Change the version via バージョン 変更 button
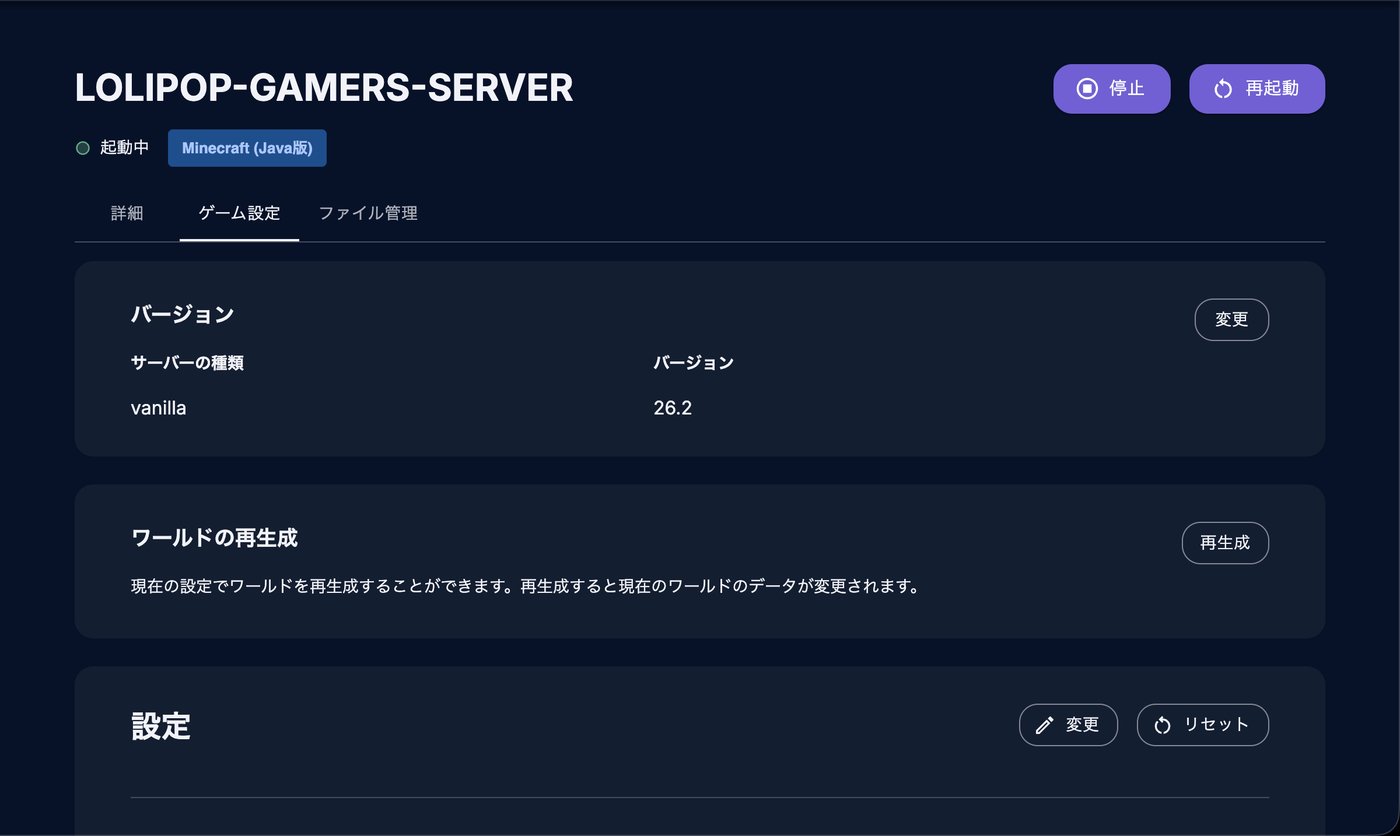This screenshot has height=836, width=1400. [x=1232, y=320]
